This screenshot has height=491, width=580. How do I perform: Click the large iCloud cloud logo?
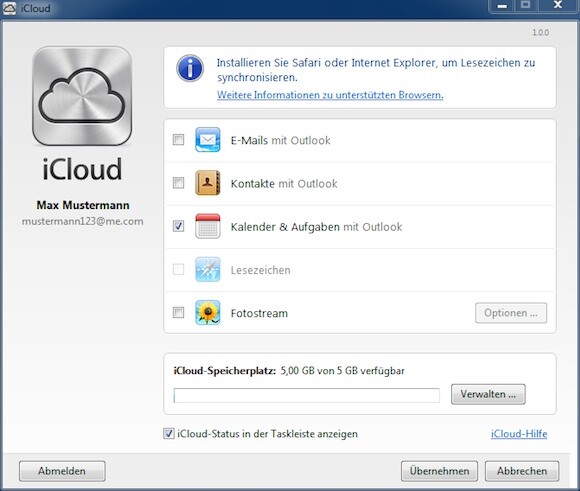coord(82,96)
